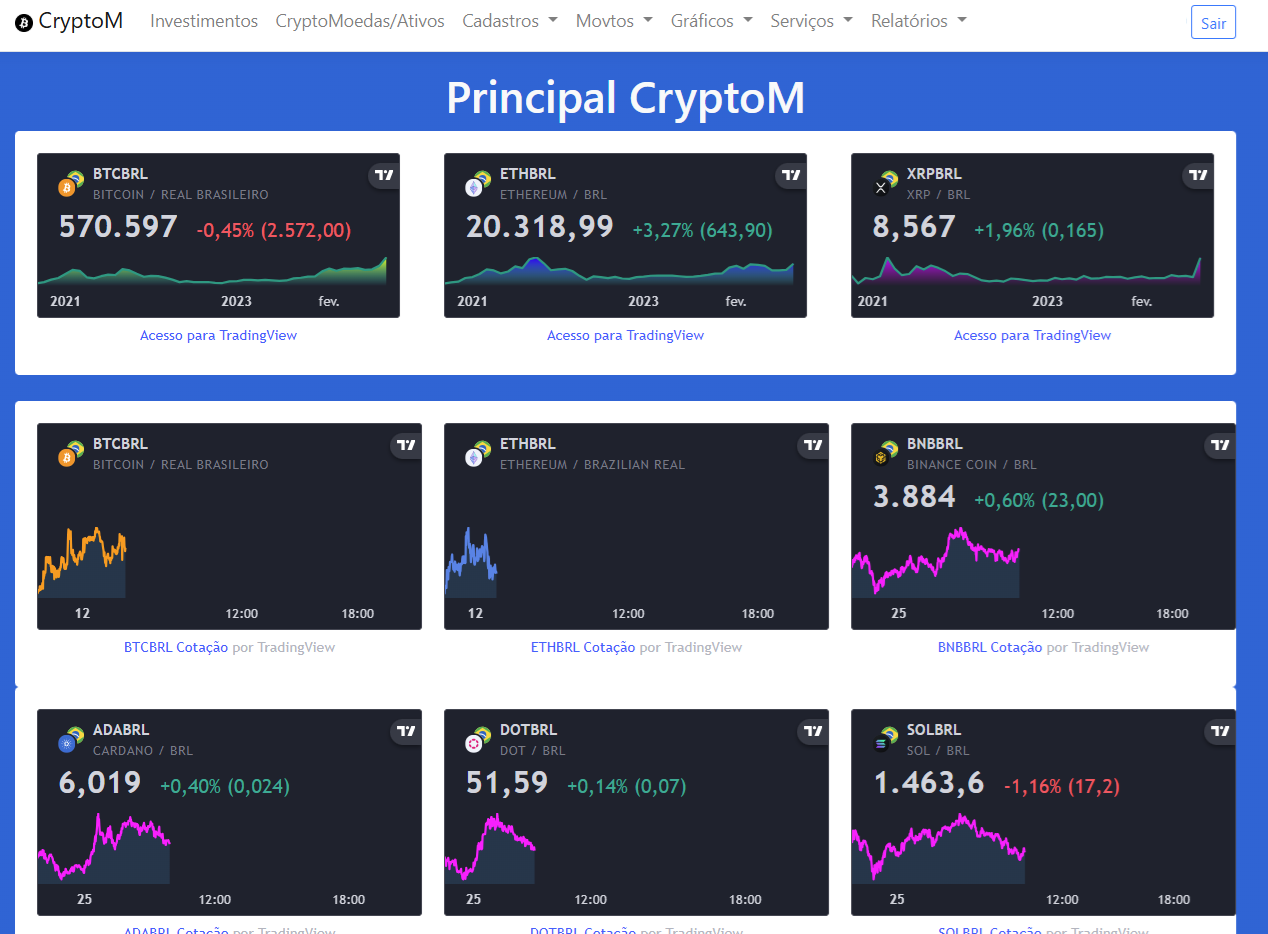The height and width of the screenshot is (934, 1268).
Task: Expand the Cadastros dropdown menu
Action: point(510,21)
